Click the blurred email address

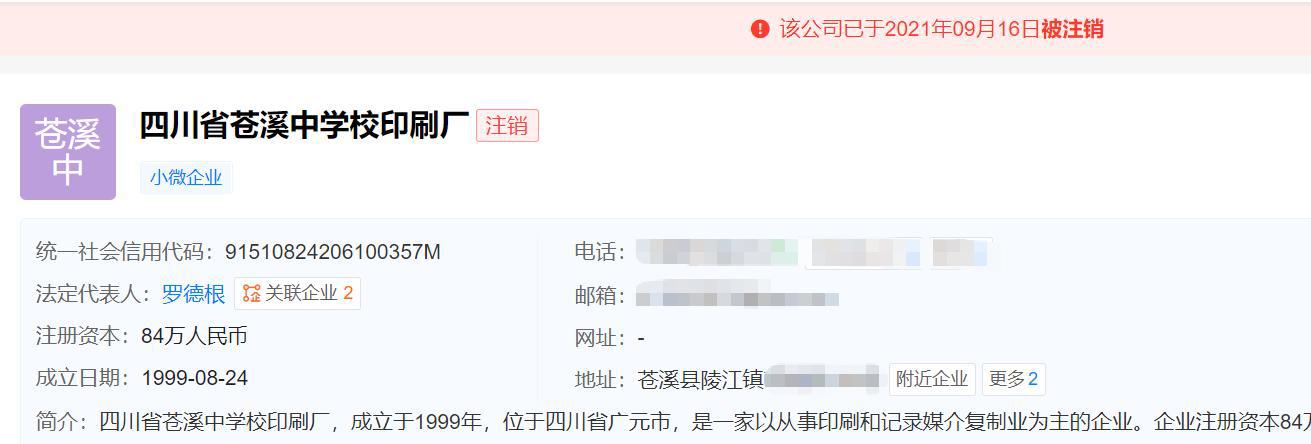pos(737,297)
